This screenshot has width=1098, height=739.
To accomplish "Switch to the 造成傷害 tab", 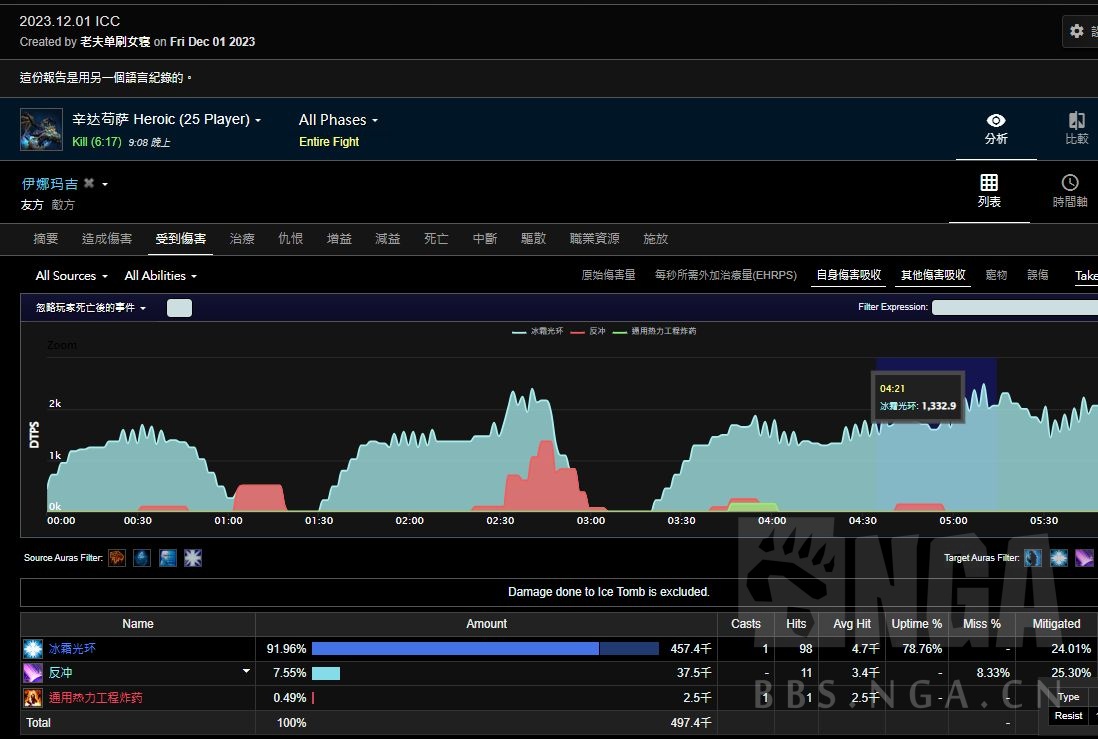I will click(107, 239).
